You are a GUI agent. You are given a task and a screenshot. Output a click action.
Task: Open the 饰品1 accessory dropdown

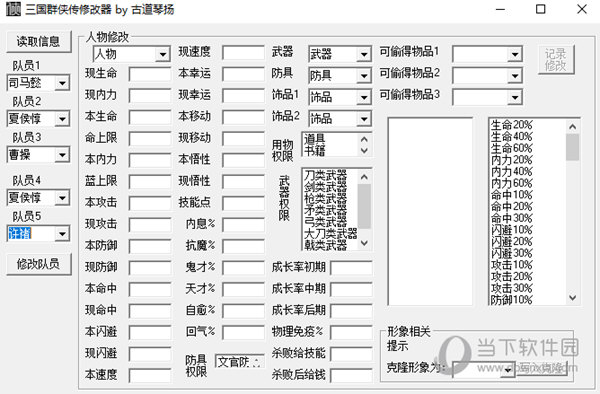coord(364,97)
